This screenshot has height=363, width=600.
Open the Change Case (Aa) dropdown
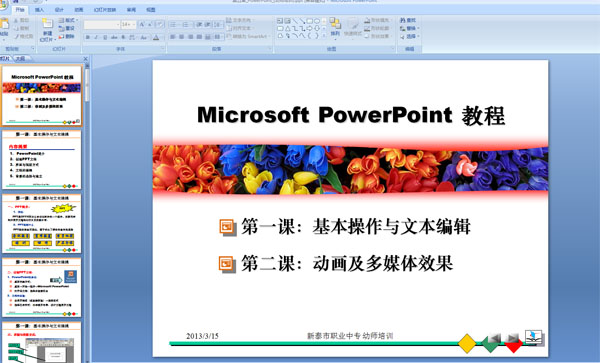[144, 37]
